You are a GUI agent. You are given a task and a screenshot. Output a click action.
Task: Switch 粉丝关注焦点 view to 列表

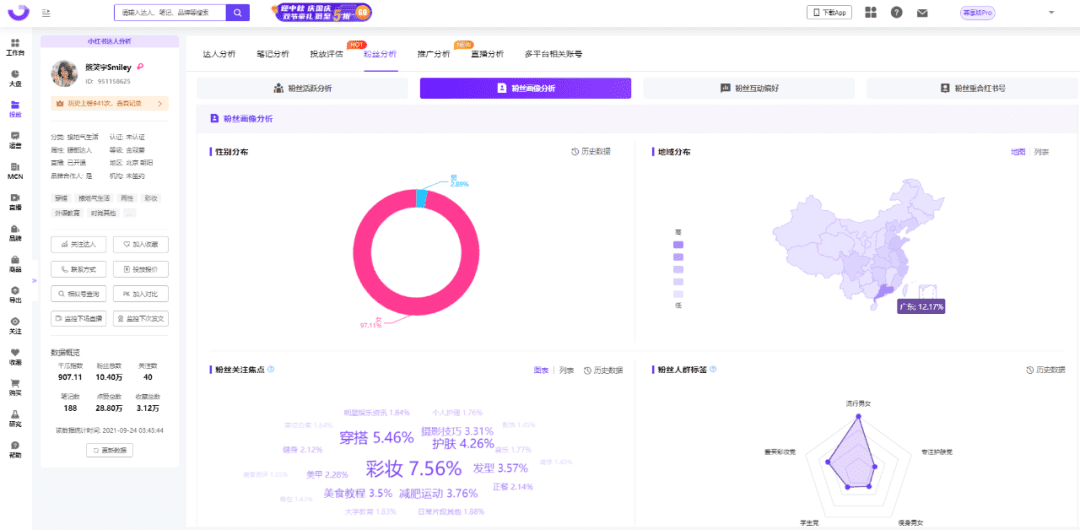(x=566, y=369)
